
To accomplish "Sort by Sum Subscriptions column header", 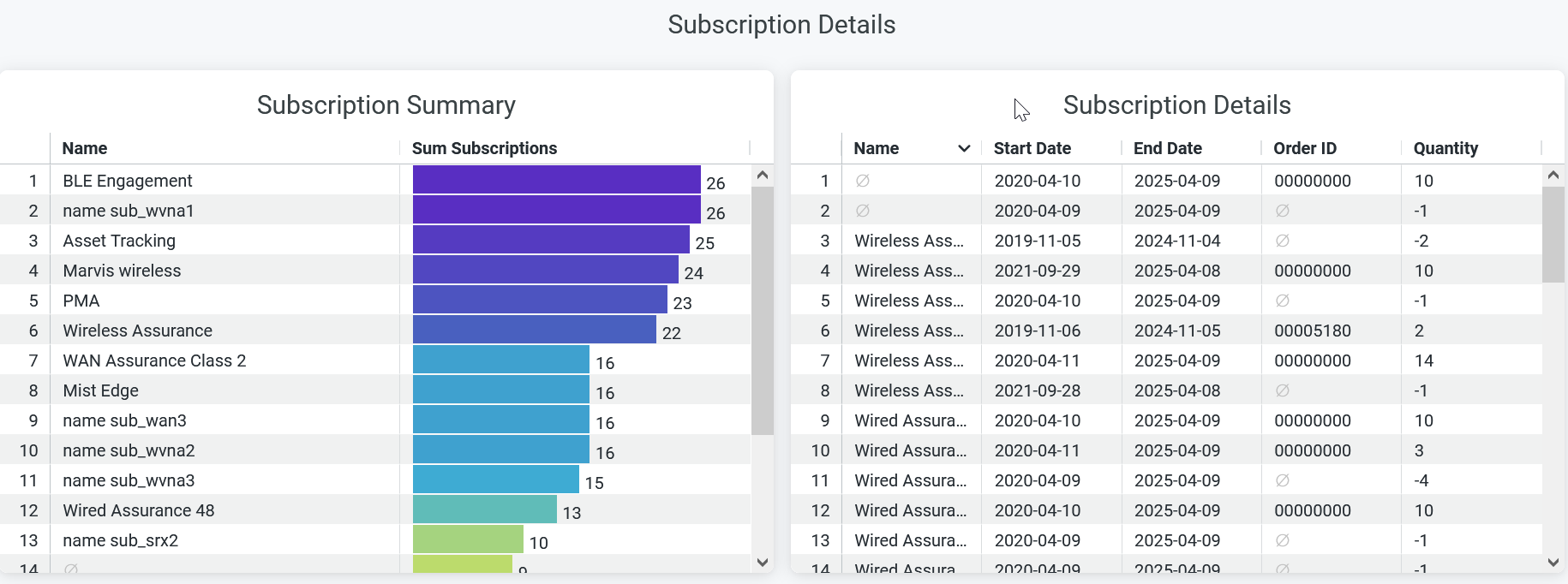I will pyautogui.click(x=484, y=149).
